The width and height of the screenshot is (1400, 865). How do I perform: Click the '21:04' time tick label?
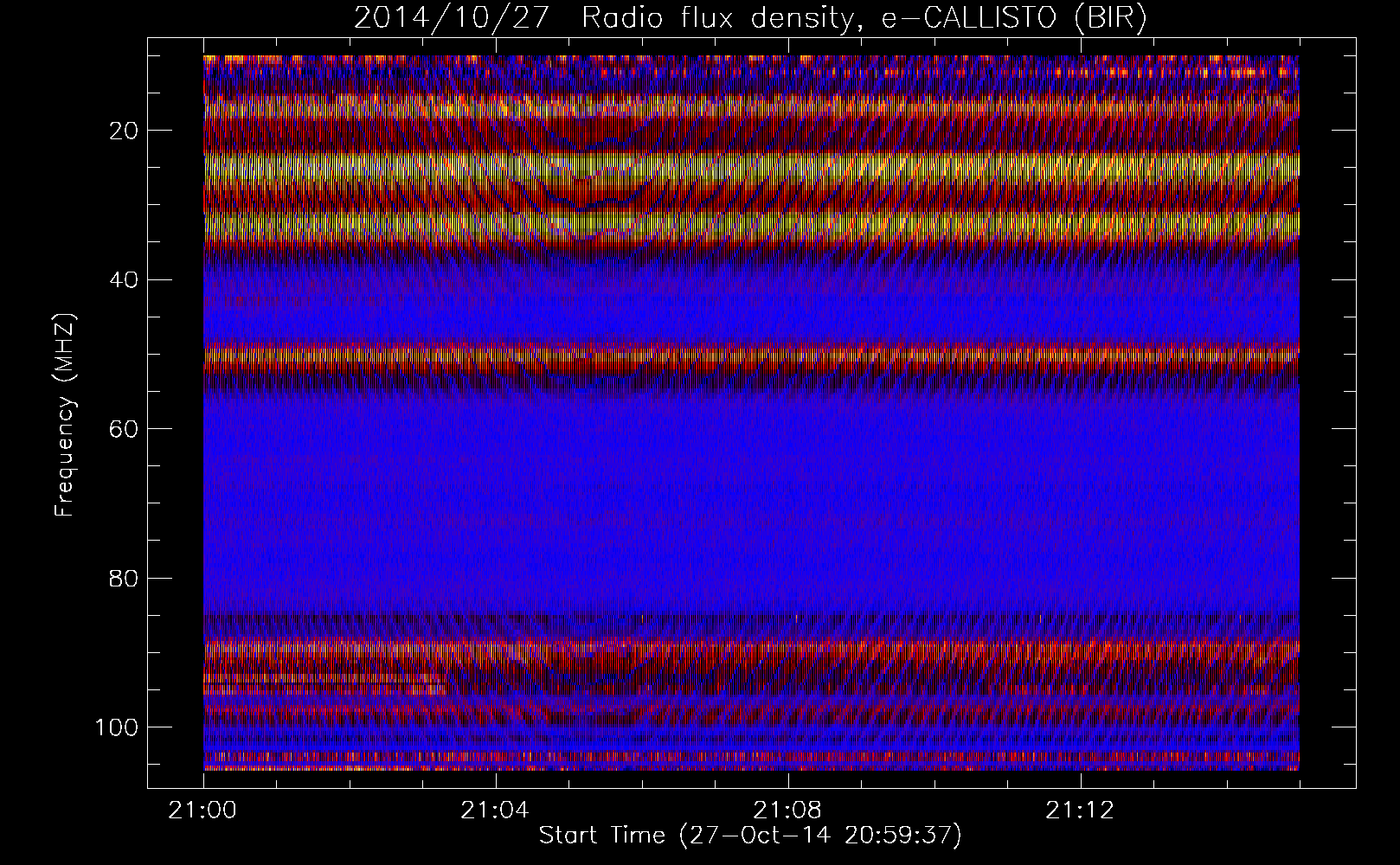point(496,811)
